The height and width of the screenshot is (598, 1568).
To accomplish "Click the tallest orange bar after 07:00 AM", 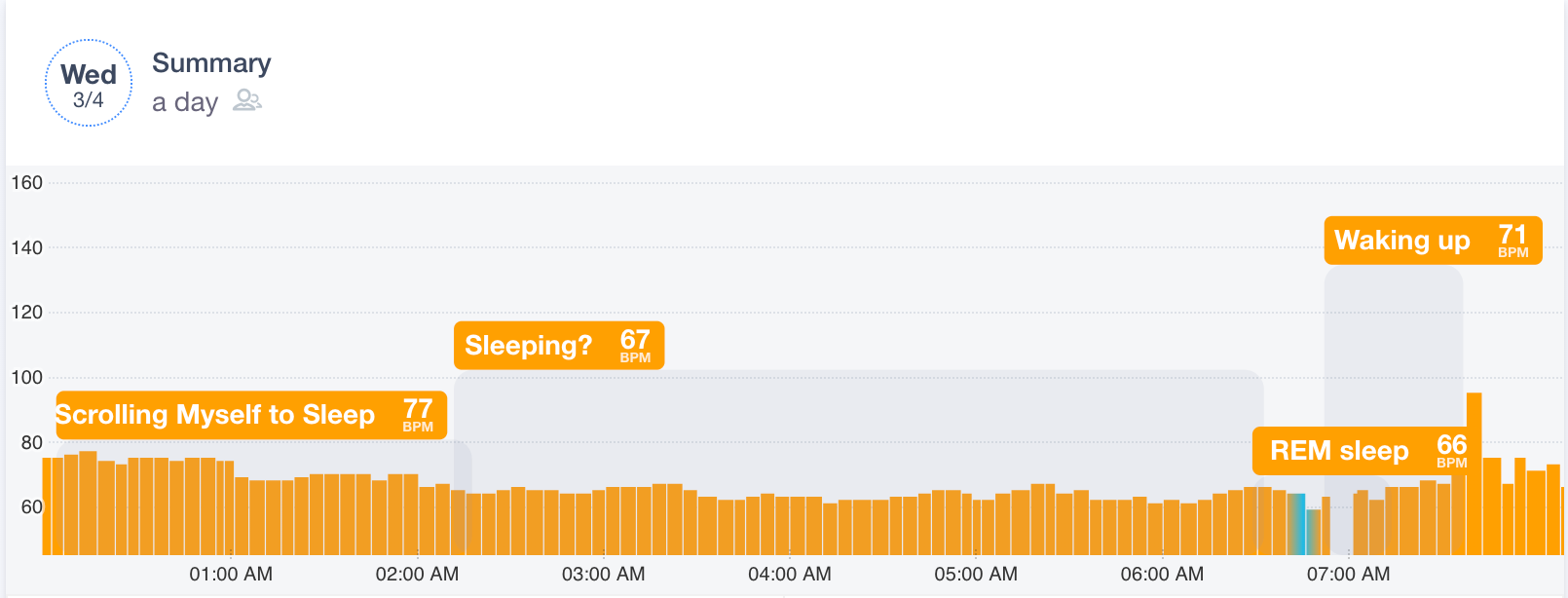I will coord(1474,473).
